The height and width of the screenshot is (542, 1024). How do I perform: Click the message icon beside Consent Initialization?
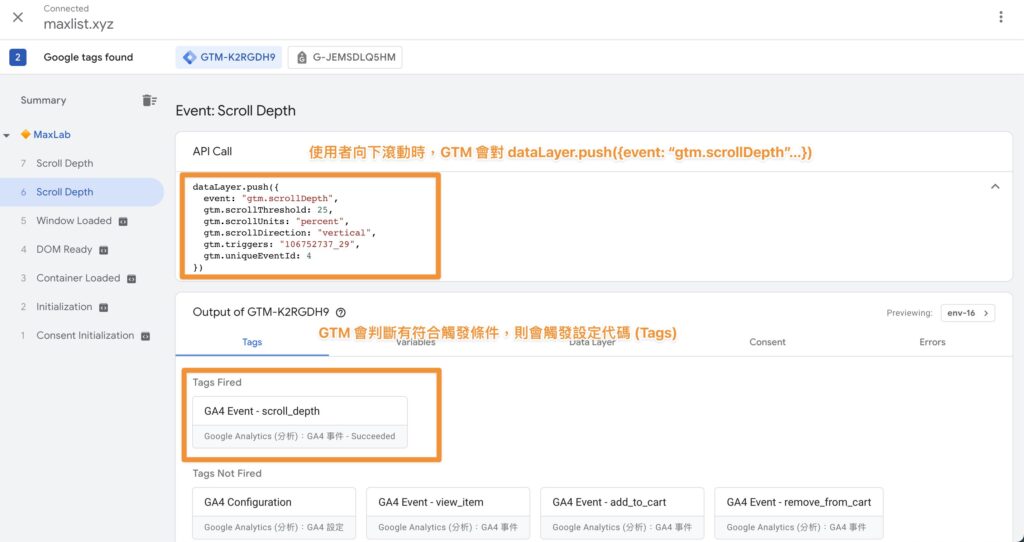[145, 336]
